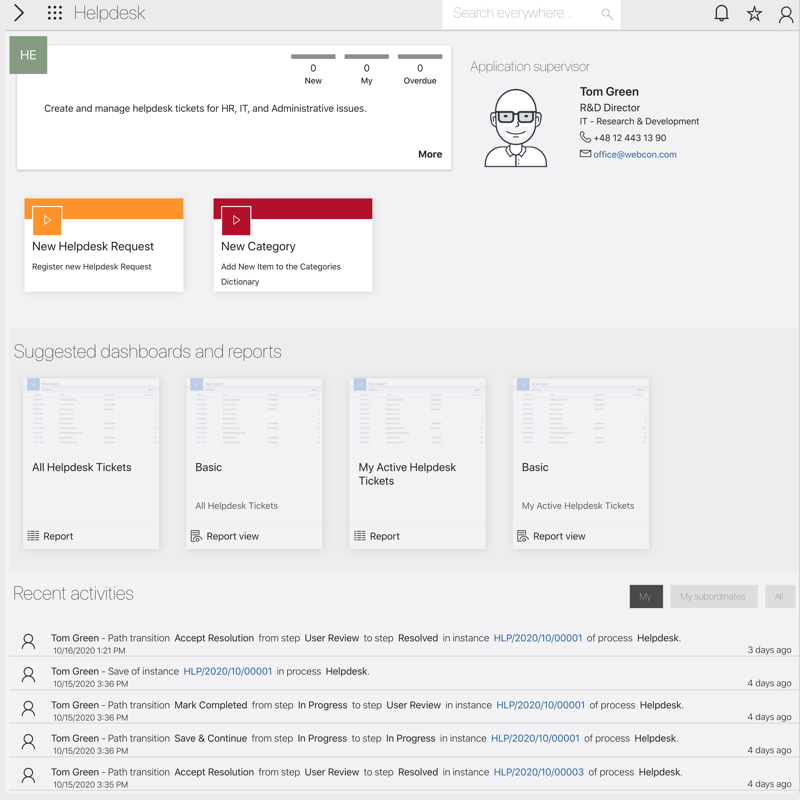The image size is (800, 800).
Task: Expand description with More link
Action: coord(430,154)
